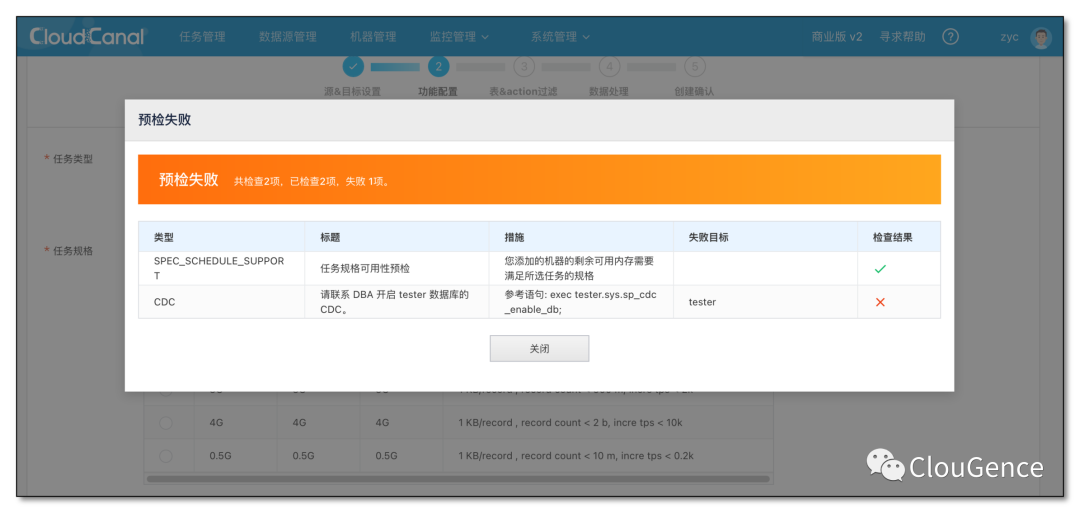This screenshot has width=1080, height=513.
Task: Click 任务规格可用性预检 title cell
Action: (397, 269)
